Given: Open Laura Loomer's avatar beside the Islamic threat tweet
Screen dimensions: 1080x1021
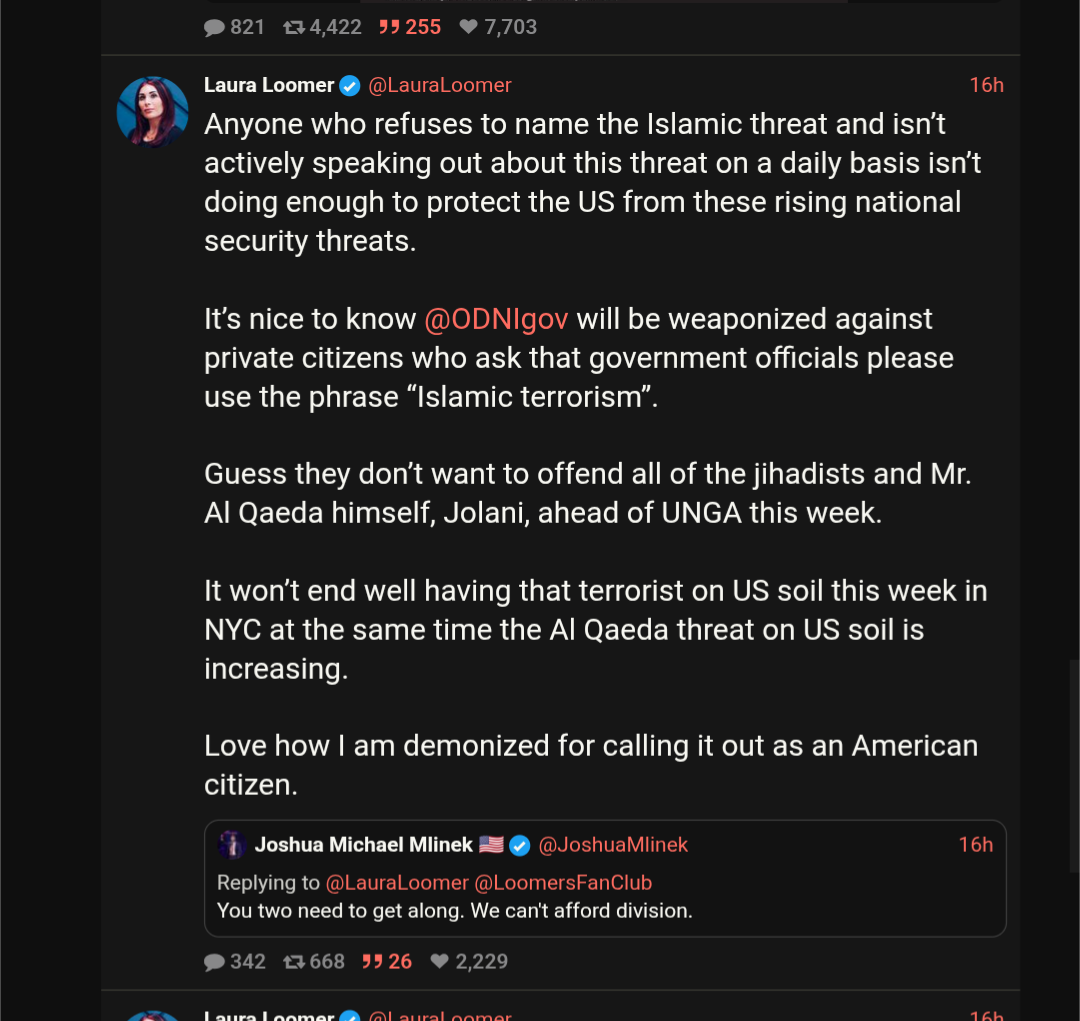Looking at the screenshot, I should tap(153, 112).
